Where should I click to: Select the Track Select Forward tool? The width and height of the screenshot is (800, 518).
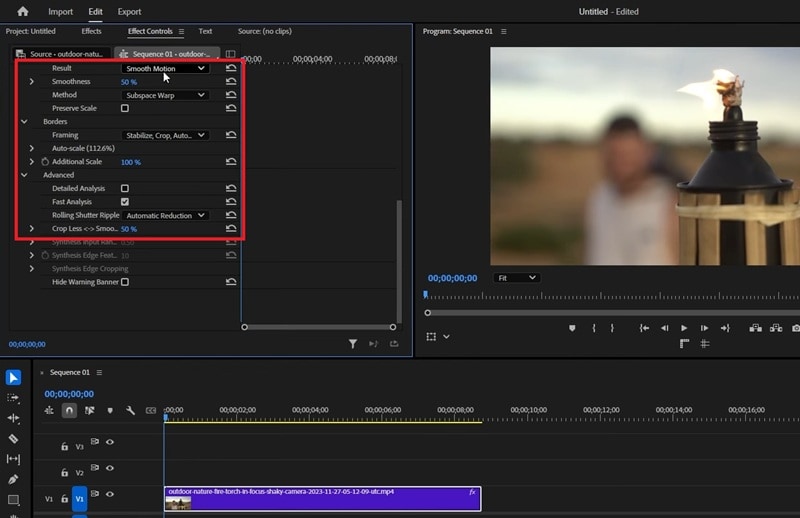coord(13,398)
